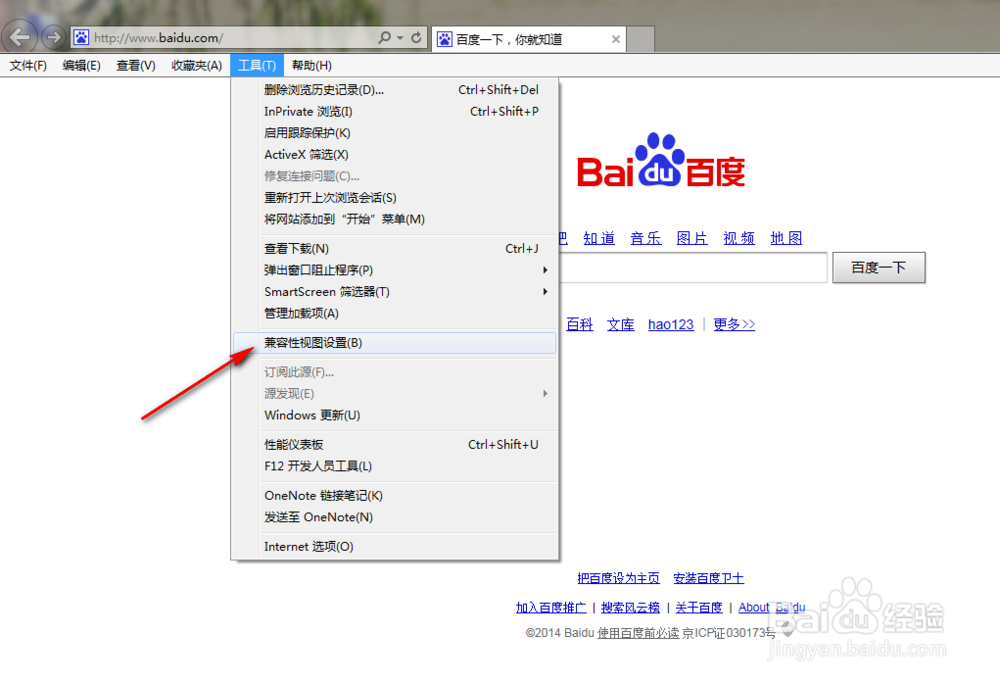This screenshot has width=1000, height=684.
Task: Choose 删除浏览历史记录(D)... from the menu
Action: coord(395,90)
